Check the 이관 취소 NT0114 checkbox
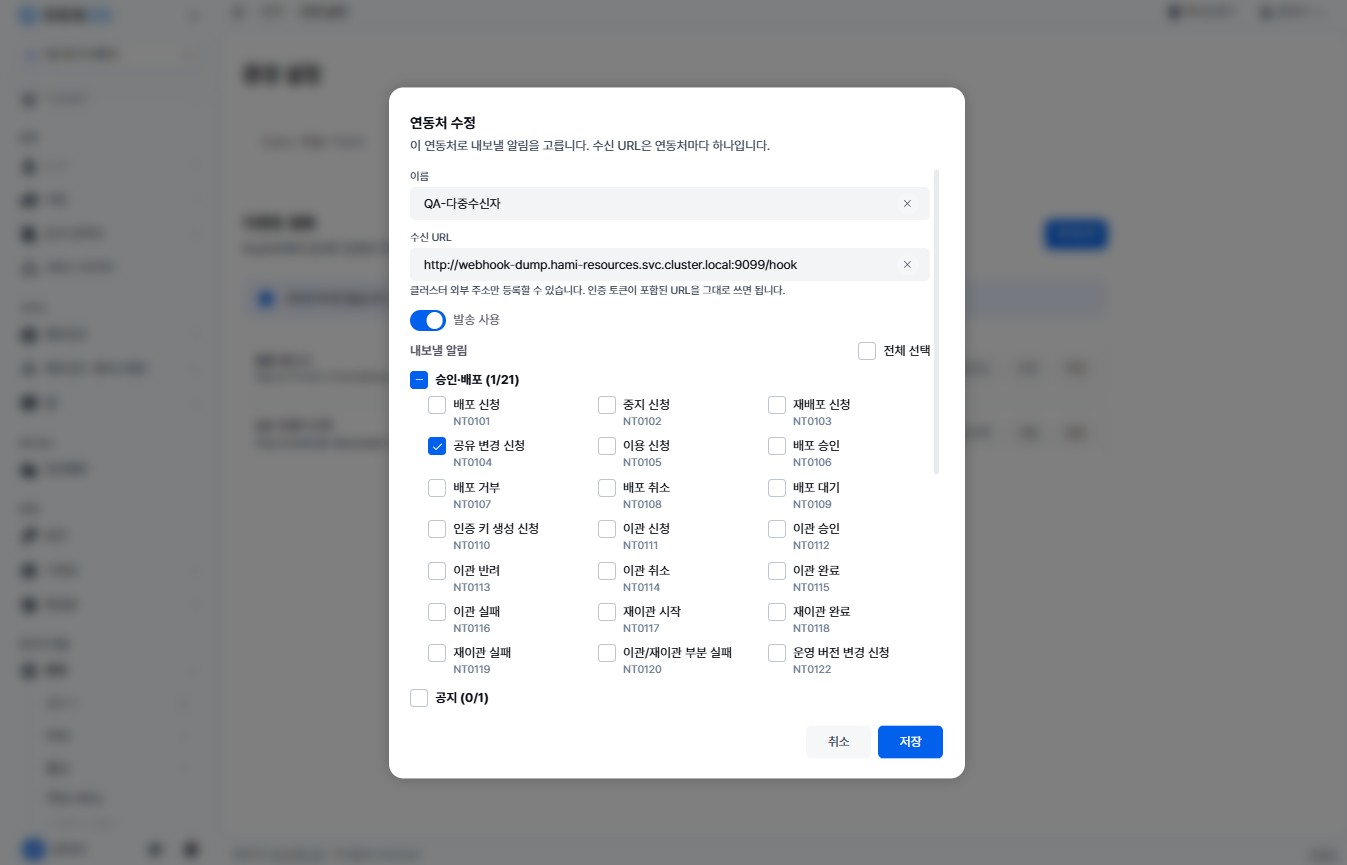The width and height of the screenshot is (1347, 865). click(607, 571)
